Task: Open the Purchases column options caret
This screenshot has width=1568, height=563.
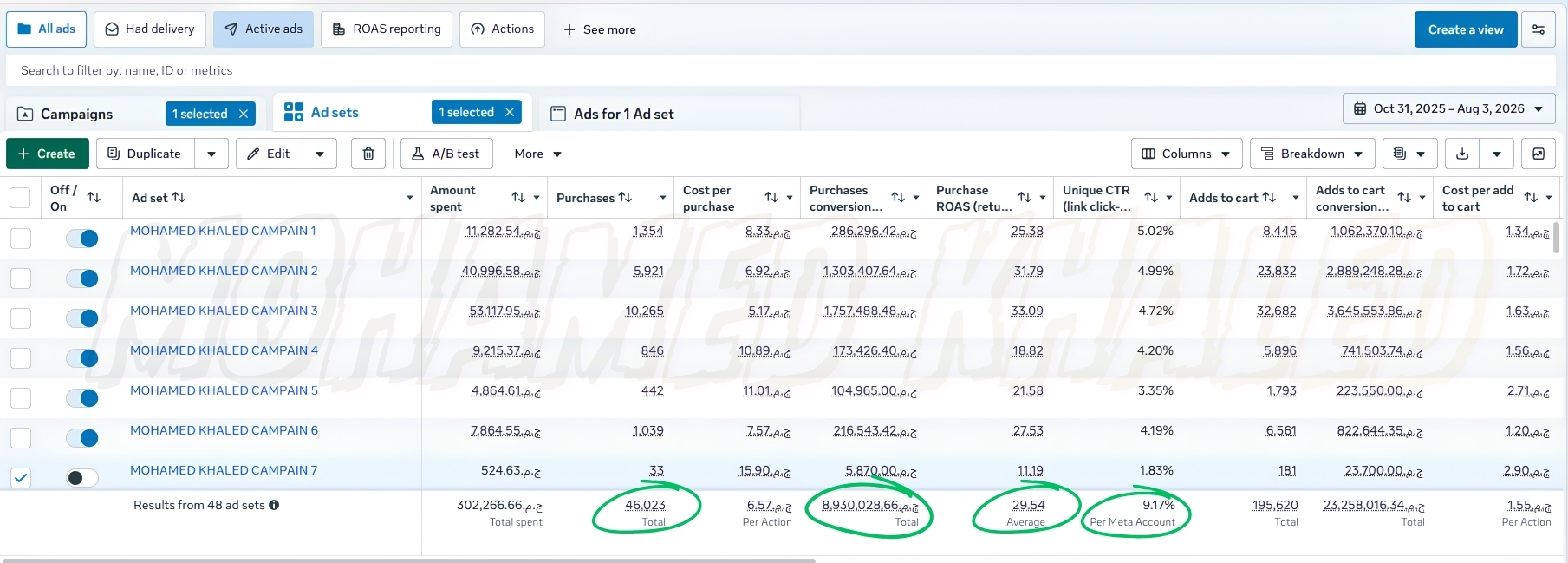Action: [663, 198]
